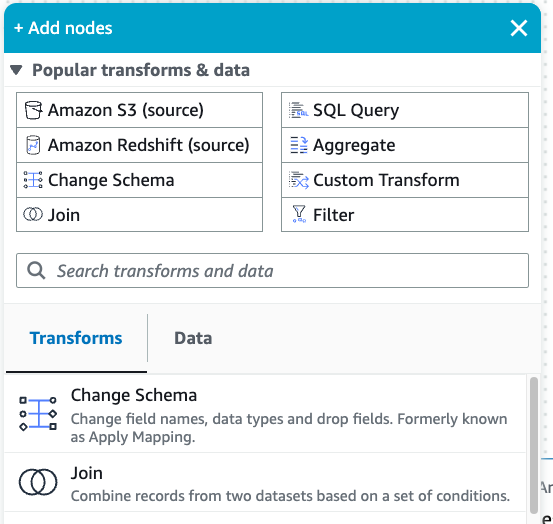Click the transforms list vertical scrollbar

(x=534, y=445)
